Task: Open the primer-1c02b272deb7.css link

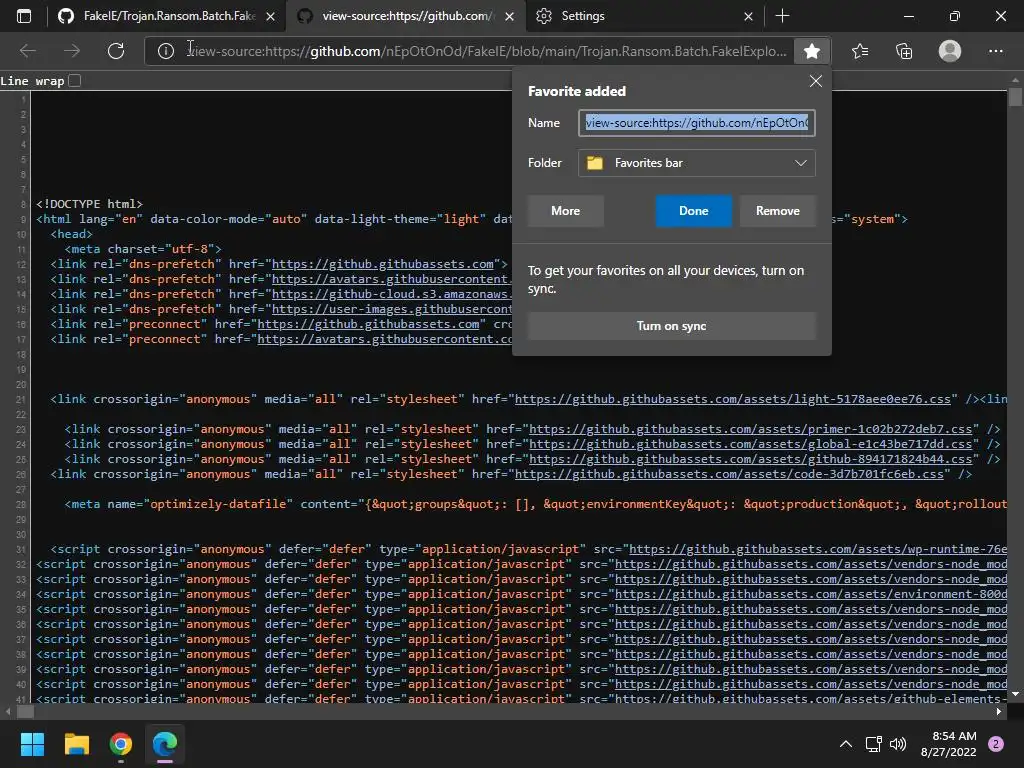Action: coord(750,429)
